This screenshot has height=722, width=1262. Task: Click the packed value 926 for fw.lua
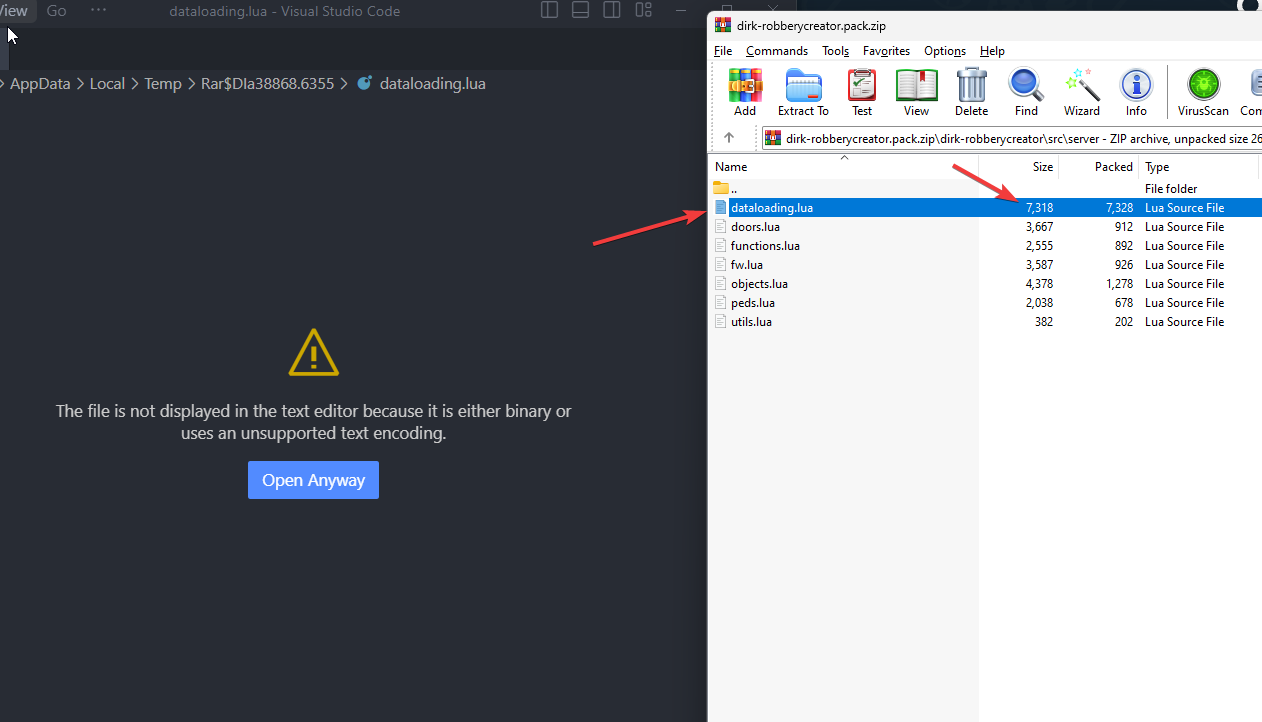tap(1124, 265)
